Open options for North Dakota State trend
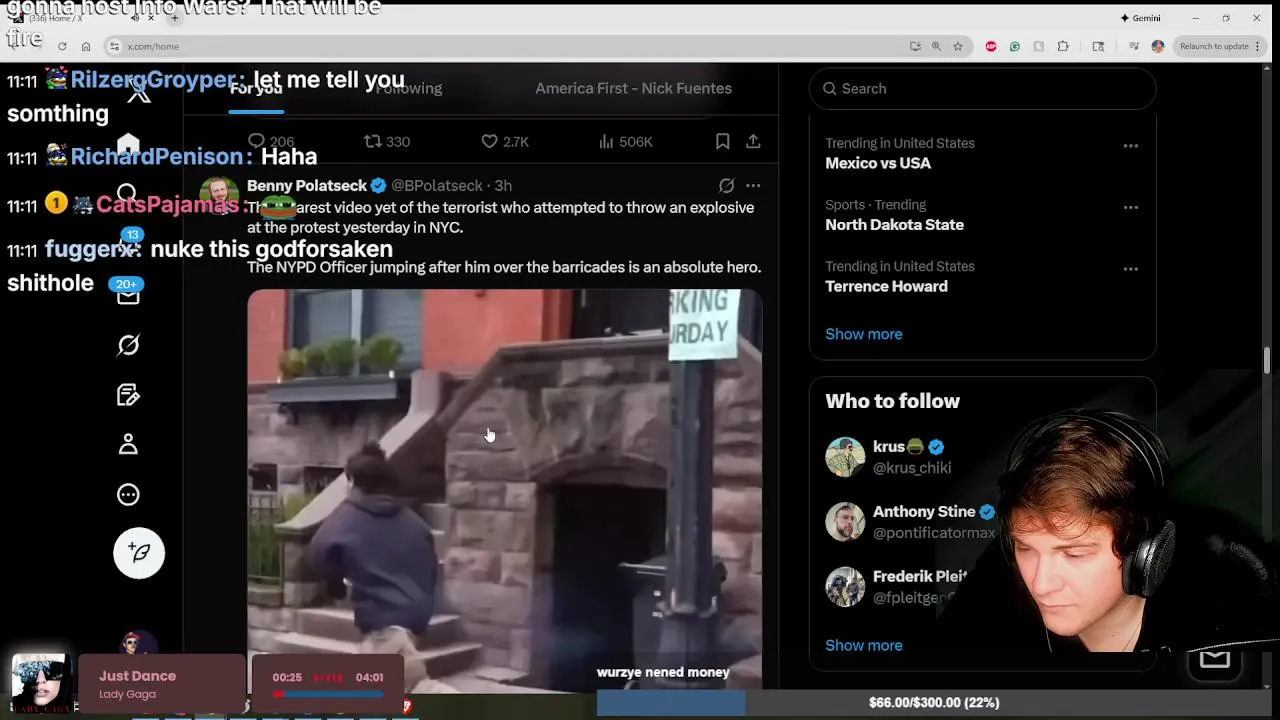Screen dimensions: 1280x720 click(x=1130, y=207)
